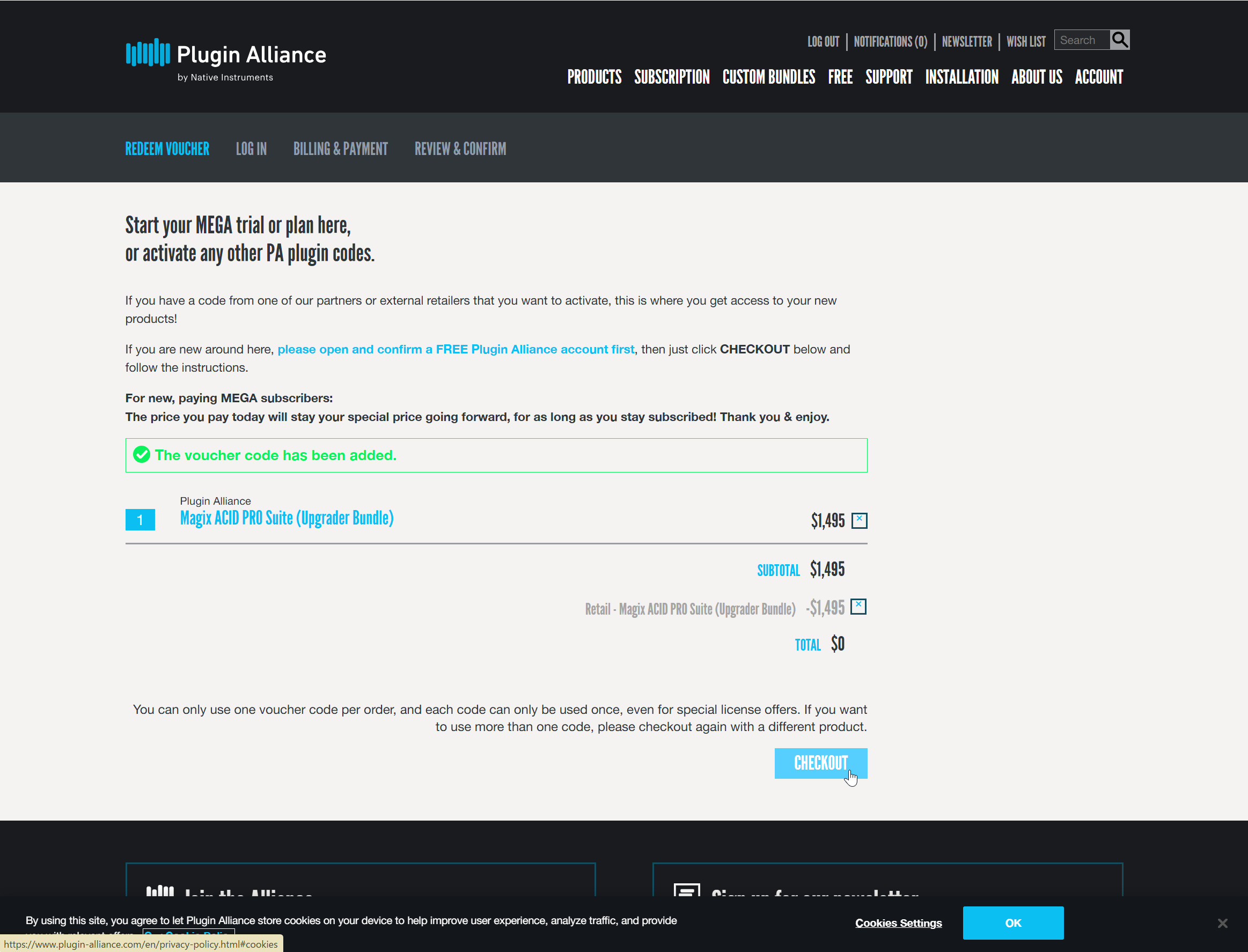Click the search magnifier icon
Image resolution: width=1248 pixels, height=952 pixels.
1119,40
